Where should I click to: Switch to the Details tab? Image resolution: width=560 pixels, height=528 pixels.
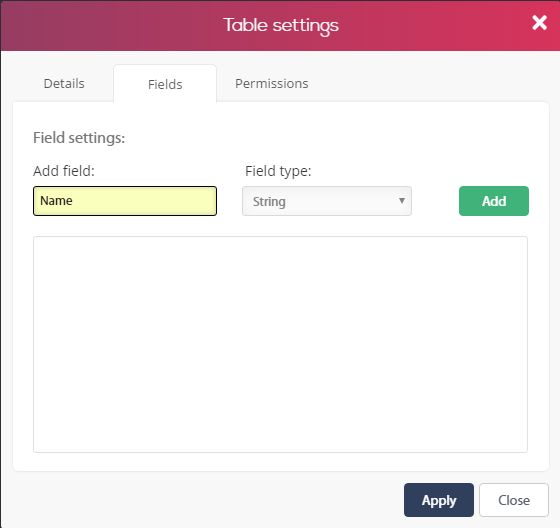[x=64, y=84]
